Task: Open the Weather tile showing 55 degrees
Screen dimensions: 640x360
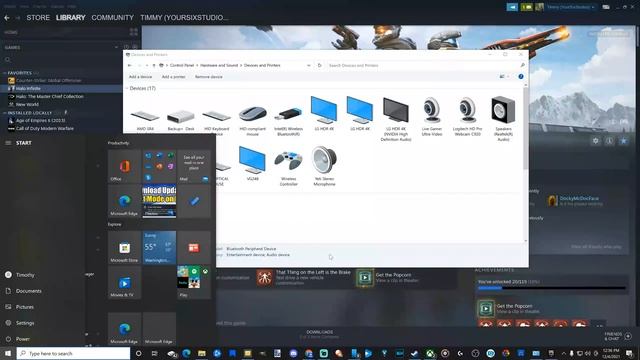Action: pos(159,247)
